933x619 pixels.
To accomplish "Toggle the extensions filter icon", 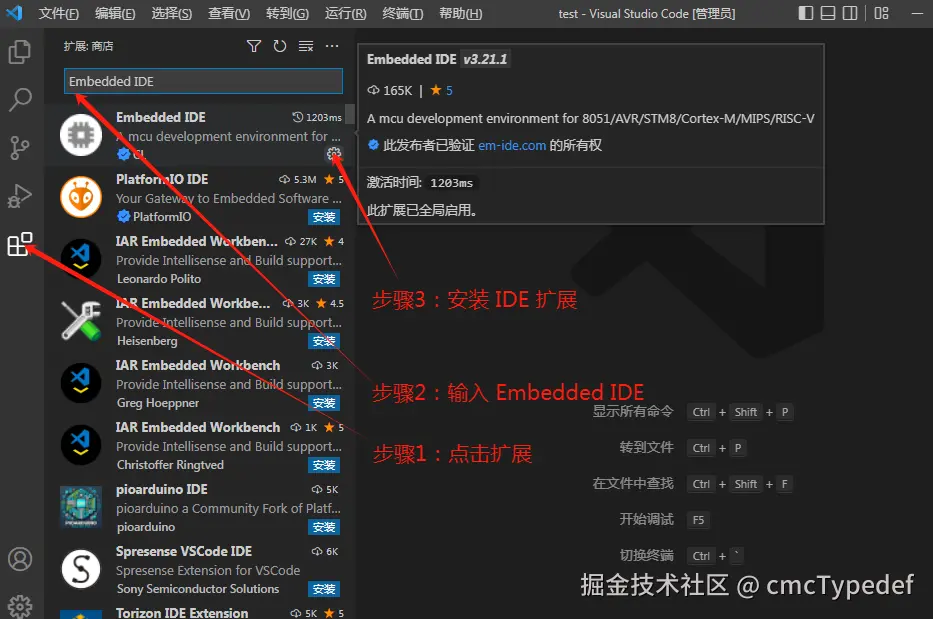I will tap(254, 46).
